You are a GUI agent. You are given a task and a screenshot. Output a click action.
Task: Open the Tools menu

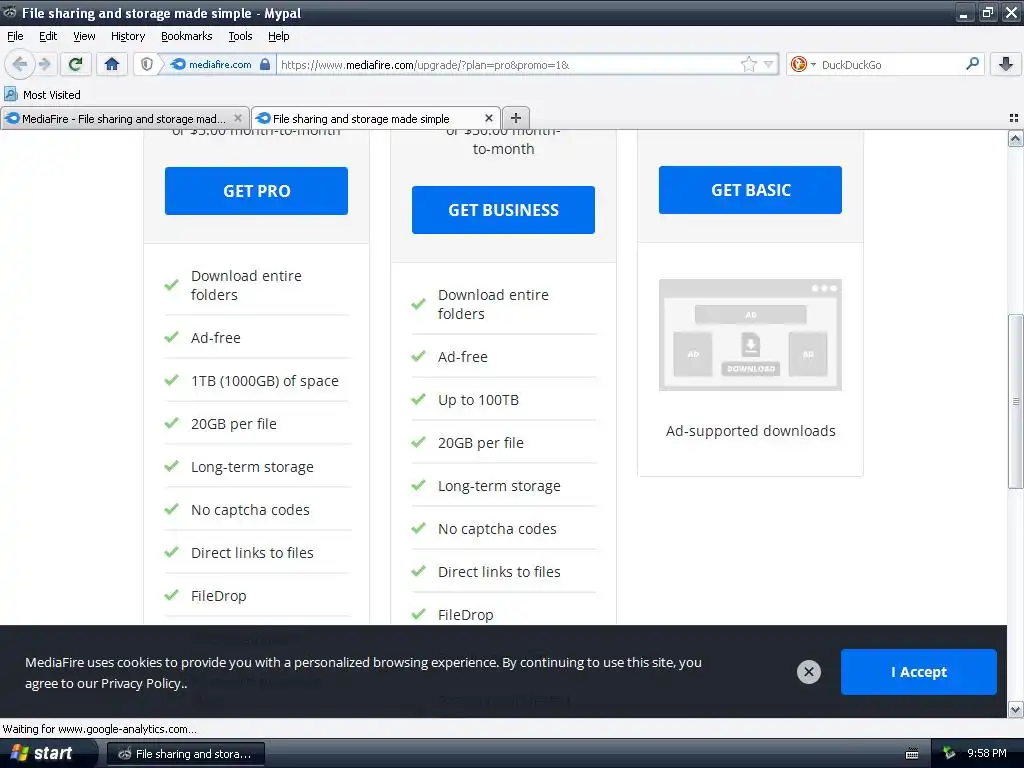point(240,36)
